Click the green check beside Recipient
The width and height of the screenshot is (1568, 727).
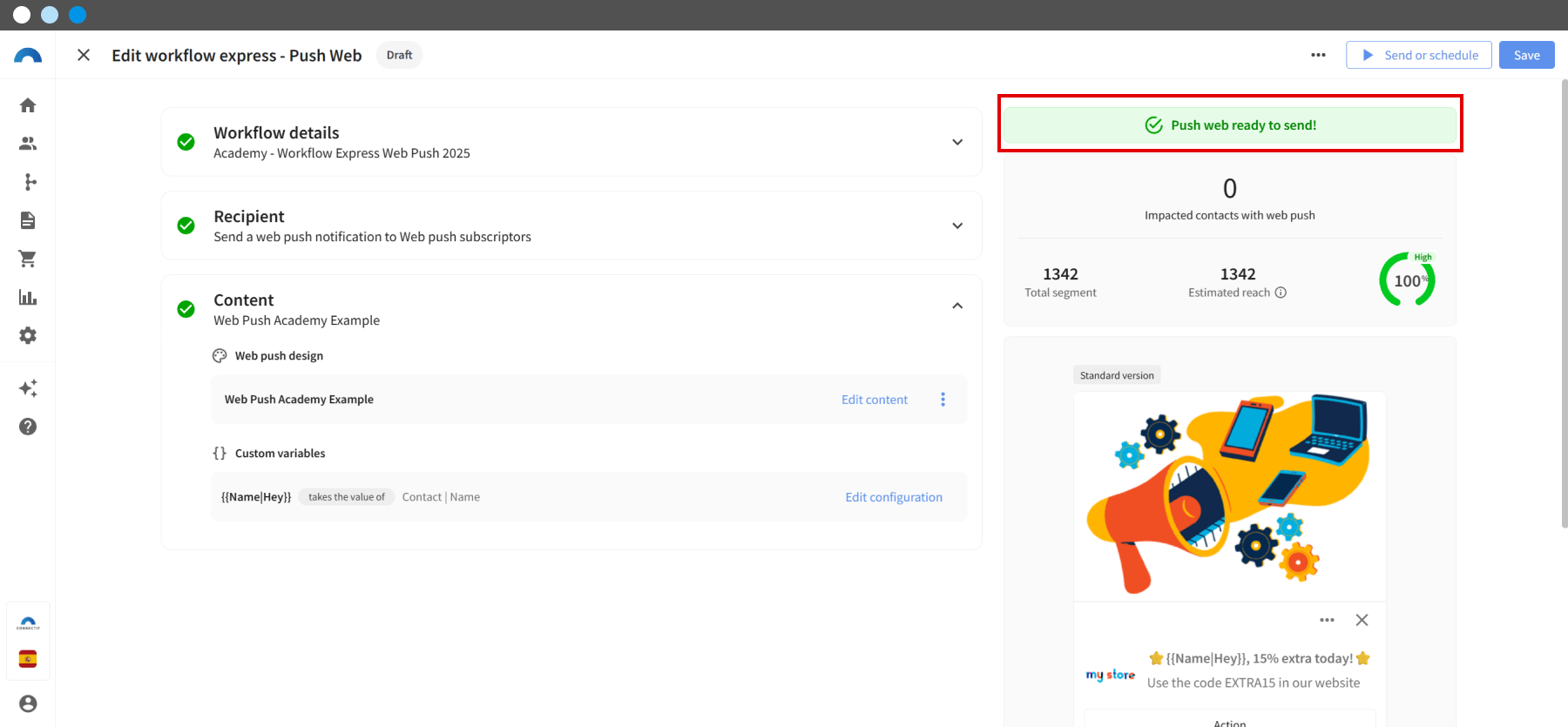coord(186,226)
